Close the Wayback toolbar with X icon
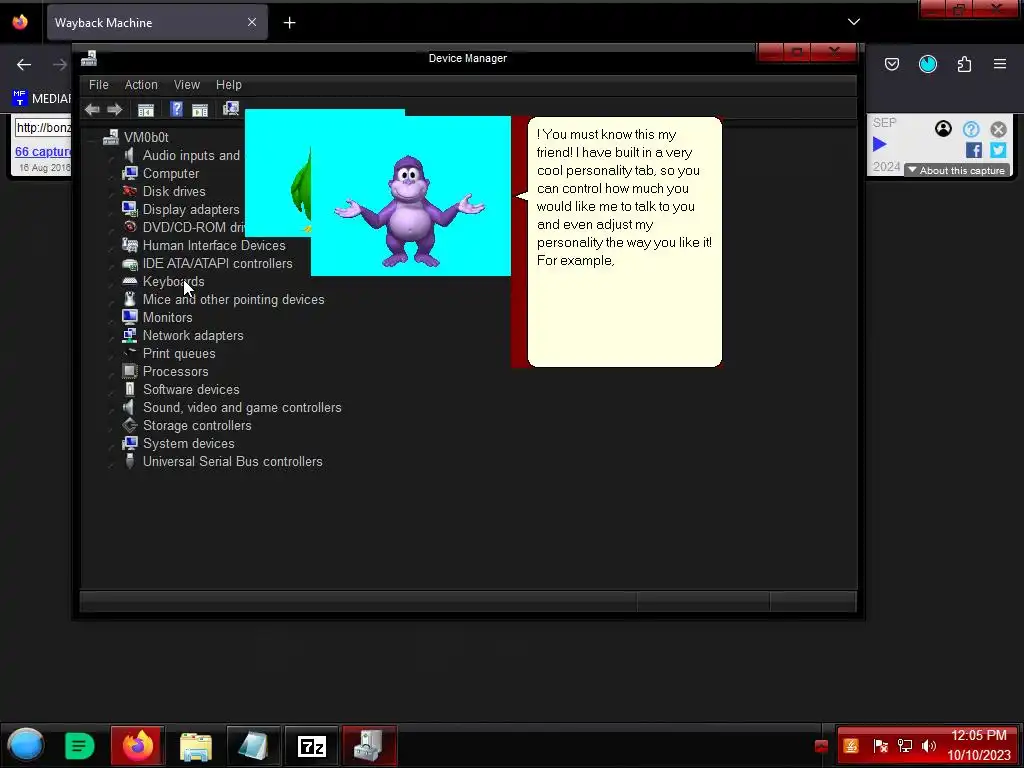This screenshot has height=768, width=1024. click(999, 129)
